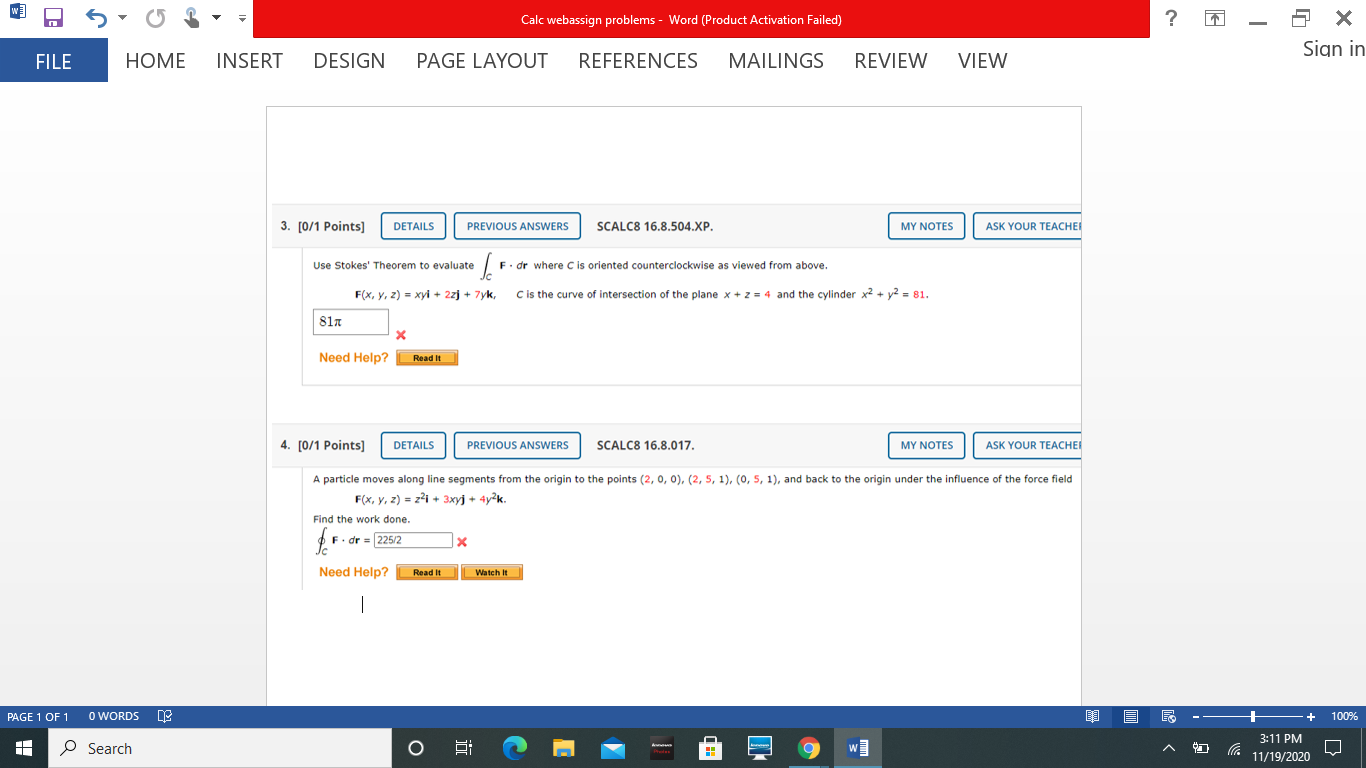Screen dimensions: 1366x768
Task: Increase zoom using the slider plus button
Action: coord(1311,716)
